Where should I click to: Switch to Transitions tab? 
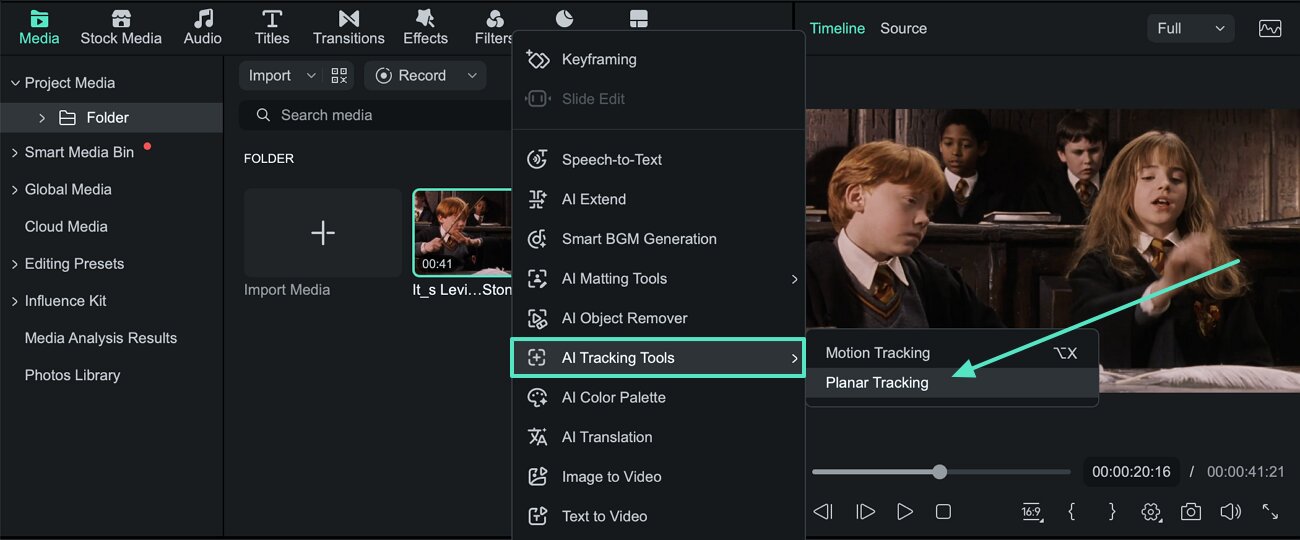click(348, 28)
